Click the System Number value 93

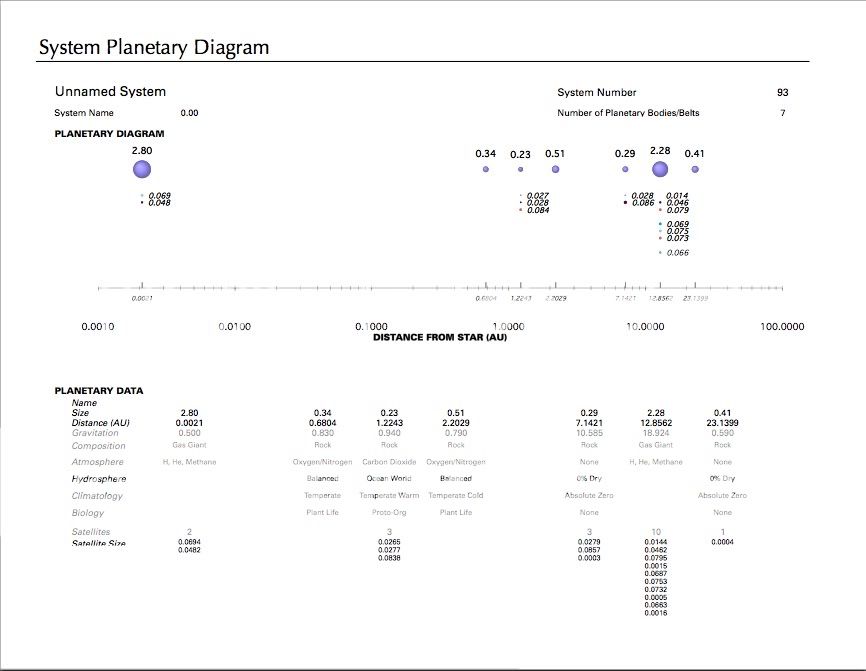coord(783,91)
